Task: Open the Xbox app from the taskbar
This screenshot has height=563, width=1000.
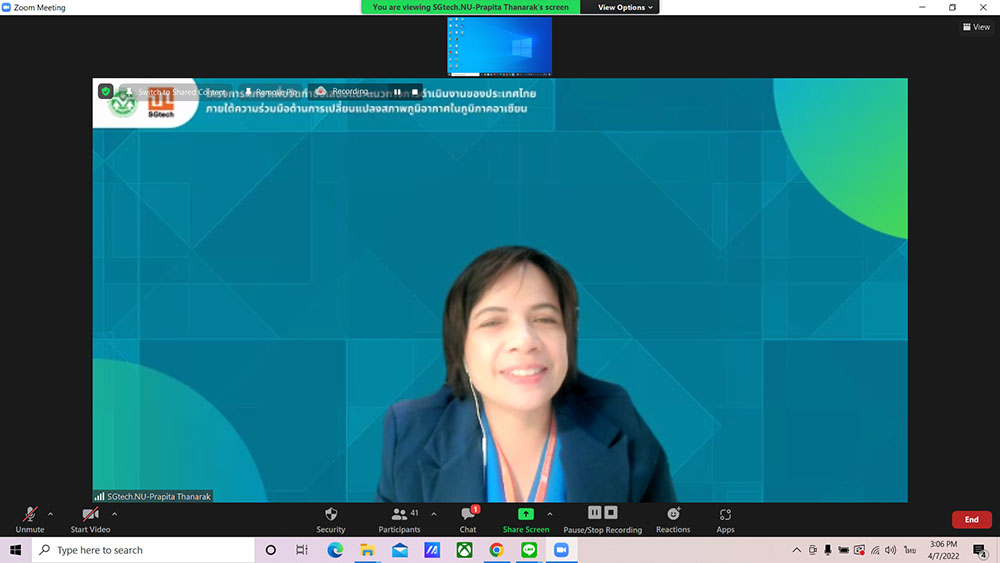Action: (464, 550)
